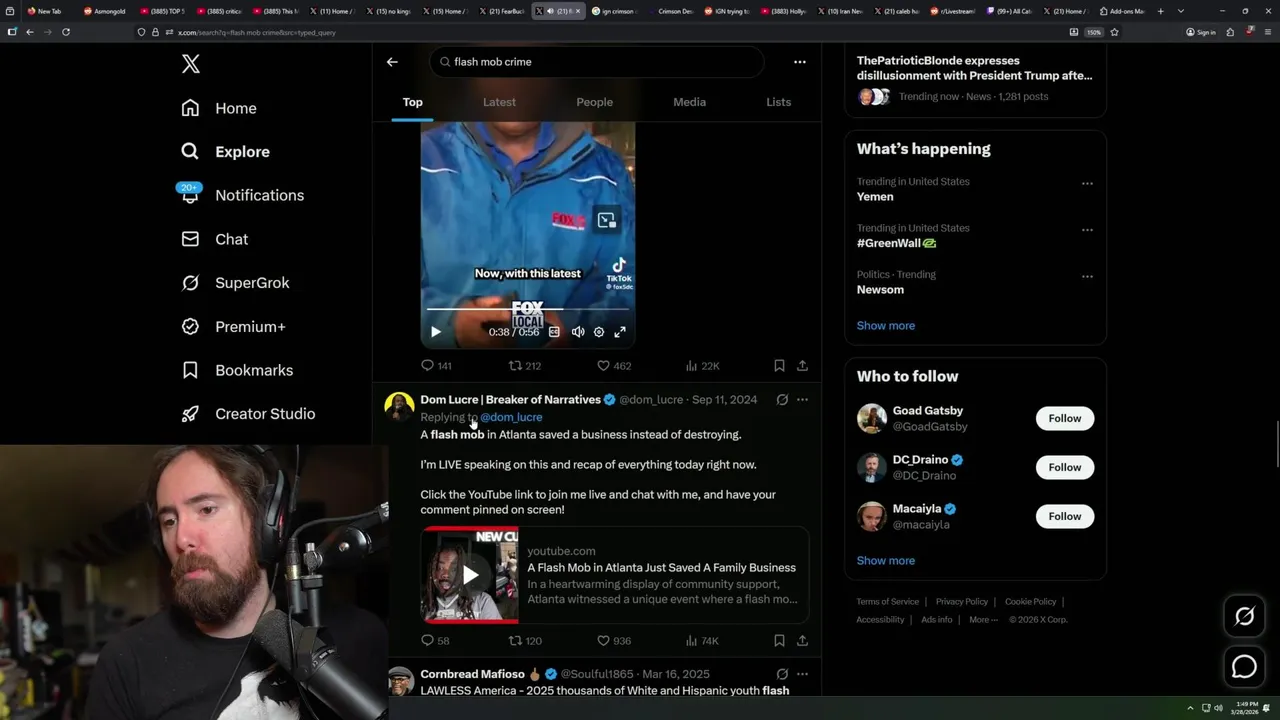Screen dimensions: 1280x720
Task: Open floating Grok button
Action: (1244, 617)
